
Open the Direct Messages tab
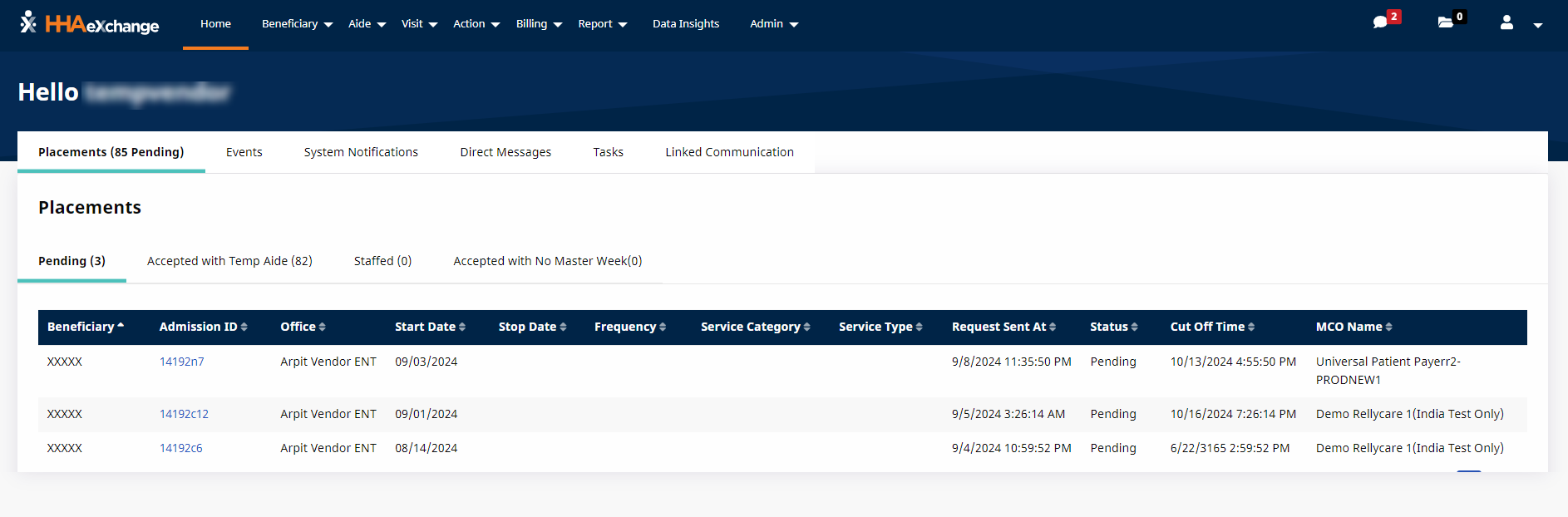point(505,152)
